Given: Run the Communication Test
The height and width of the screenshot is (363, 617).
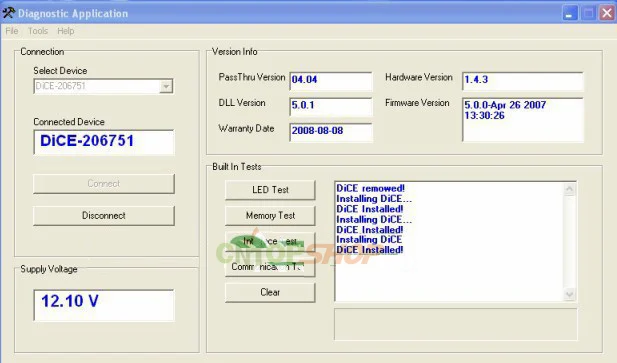Looking at the screenshot, I should coord(270,267).
